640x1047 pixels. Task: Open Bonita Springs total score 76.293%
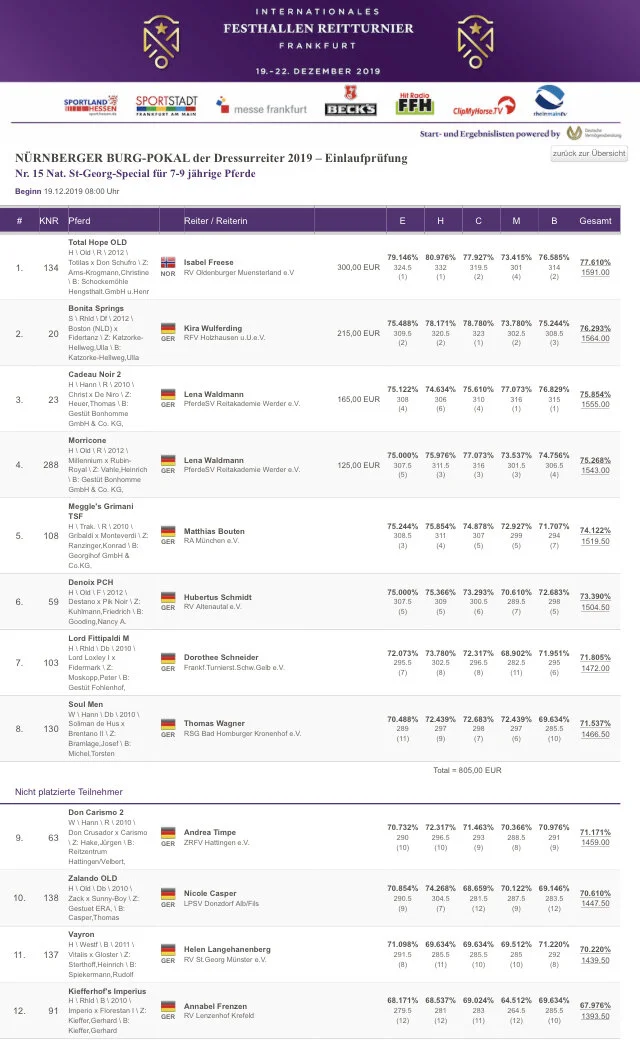point(595,329)
